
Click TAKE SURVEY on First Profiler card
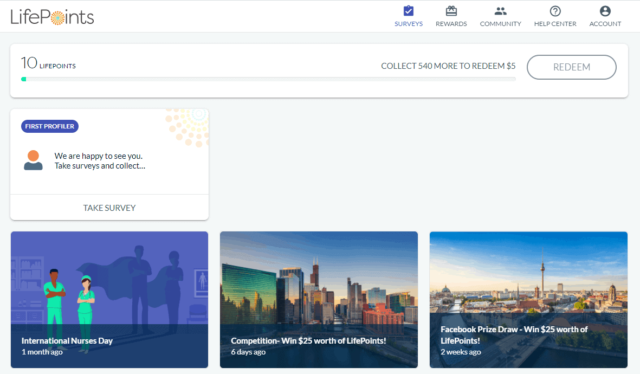[x=109, y=208]
